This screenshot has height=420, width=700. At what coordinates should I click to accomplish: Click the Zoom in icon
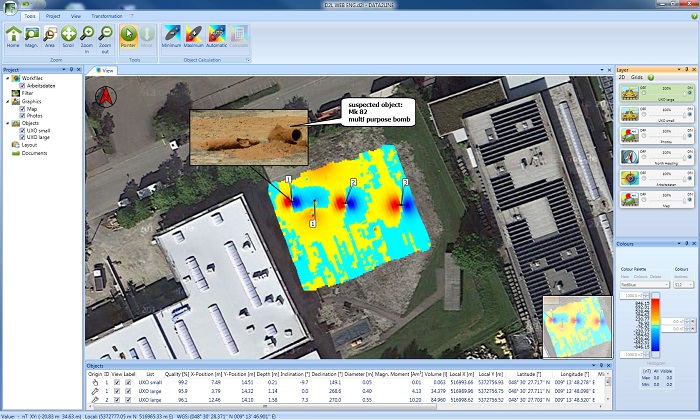coord(87,35)
